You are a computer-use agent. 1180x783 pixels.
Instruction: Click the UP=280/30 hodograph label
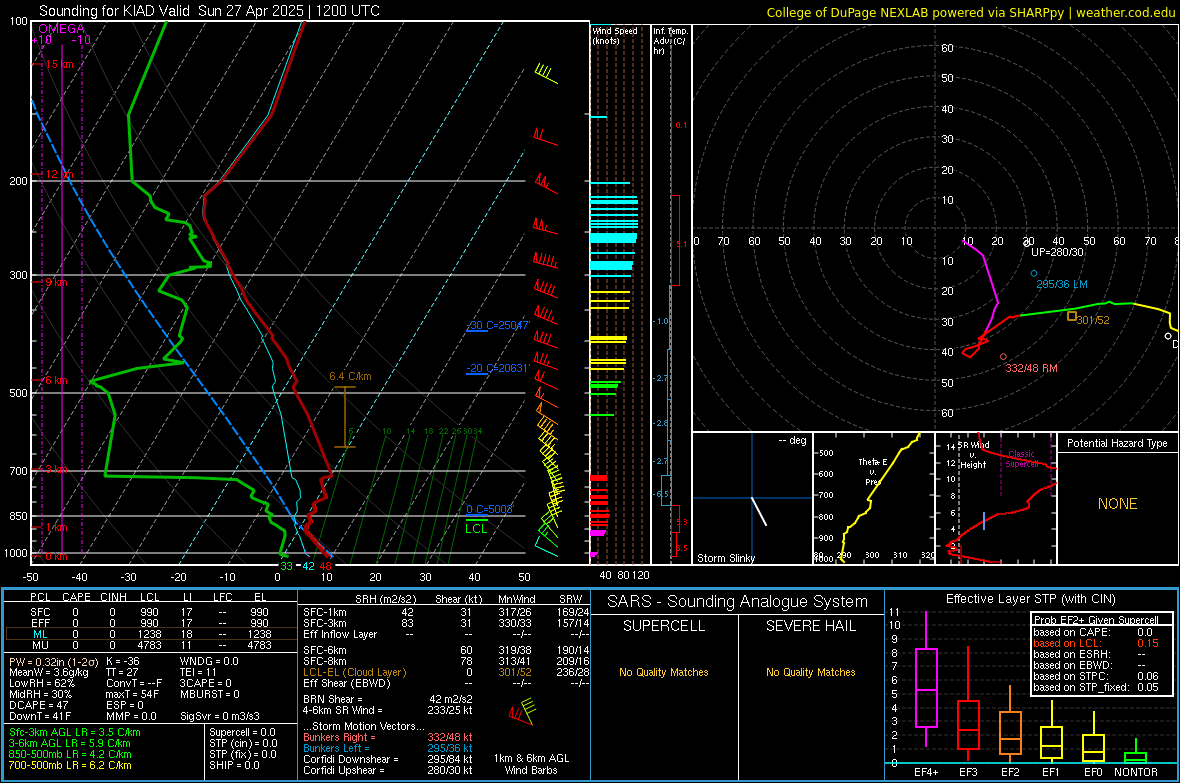click(1057, 252)
